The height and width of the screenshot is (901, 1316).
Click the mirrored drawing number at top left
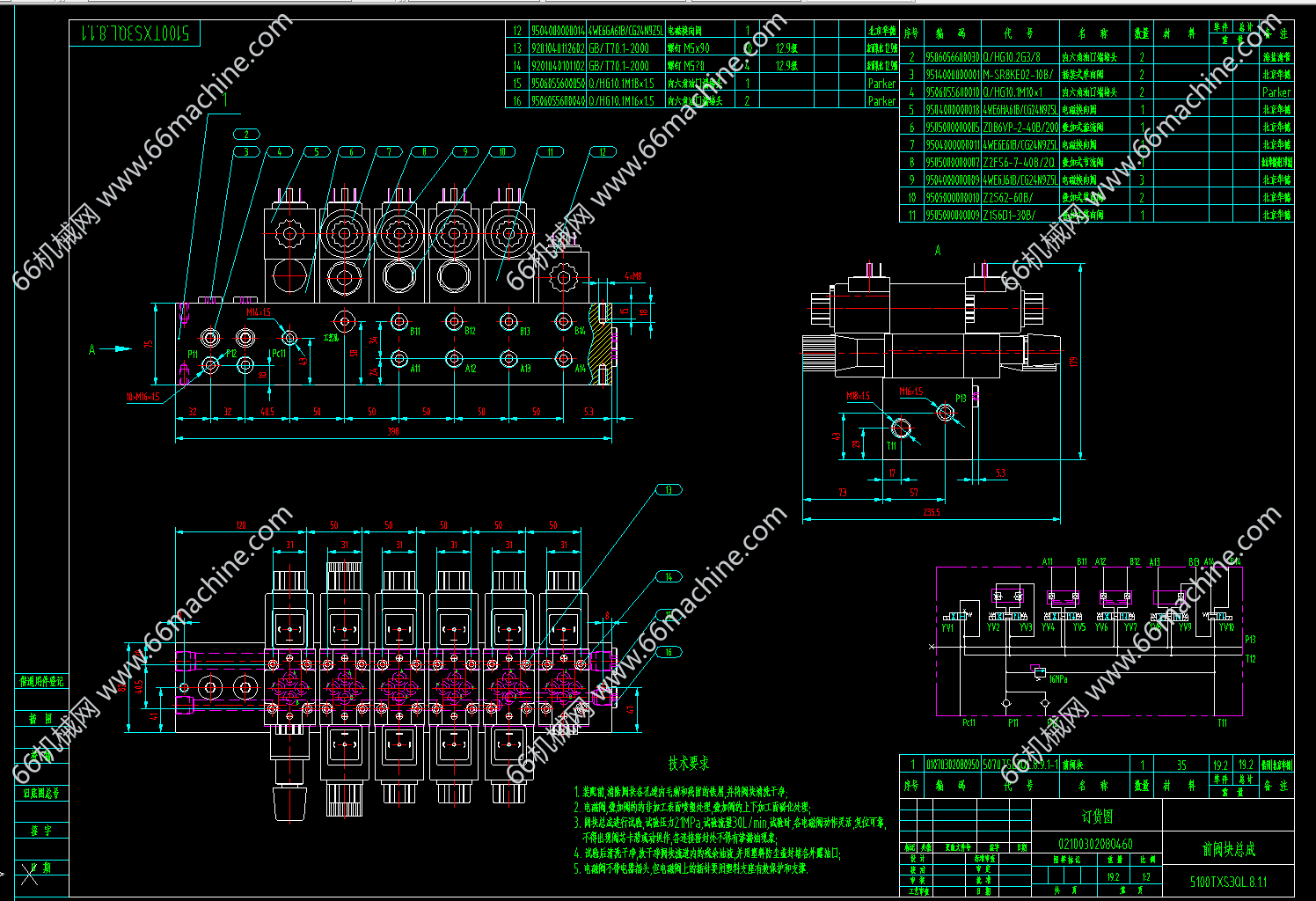click(135, 33)
